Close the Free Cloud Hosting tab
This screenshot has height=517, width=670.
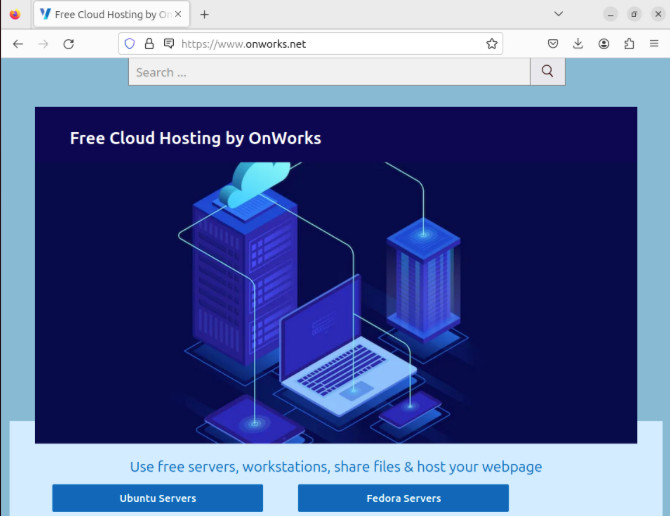(x=178, y=14)
